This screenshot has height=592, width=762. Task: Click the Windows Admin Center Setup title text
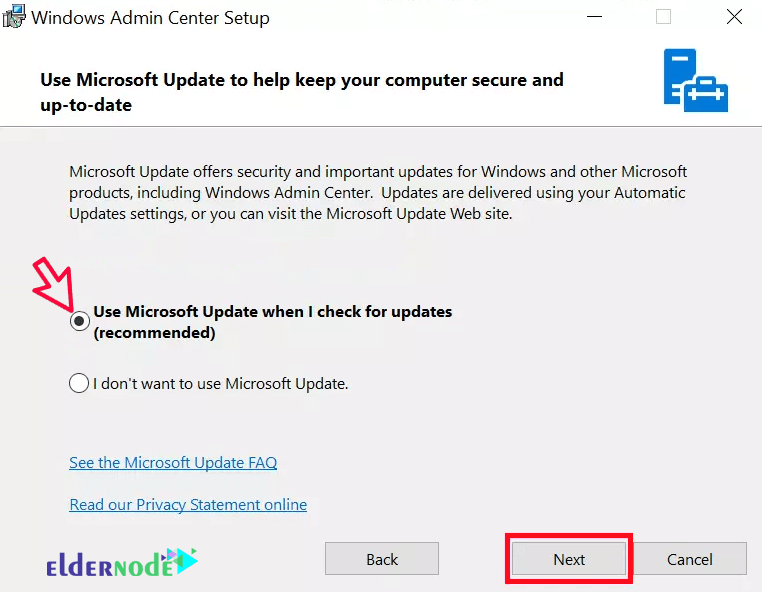point(150,18)
